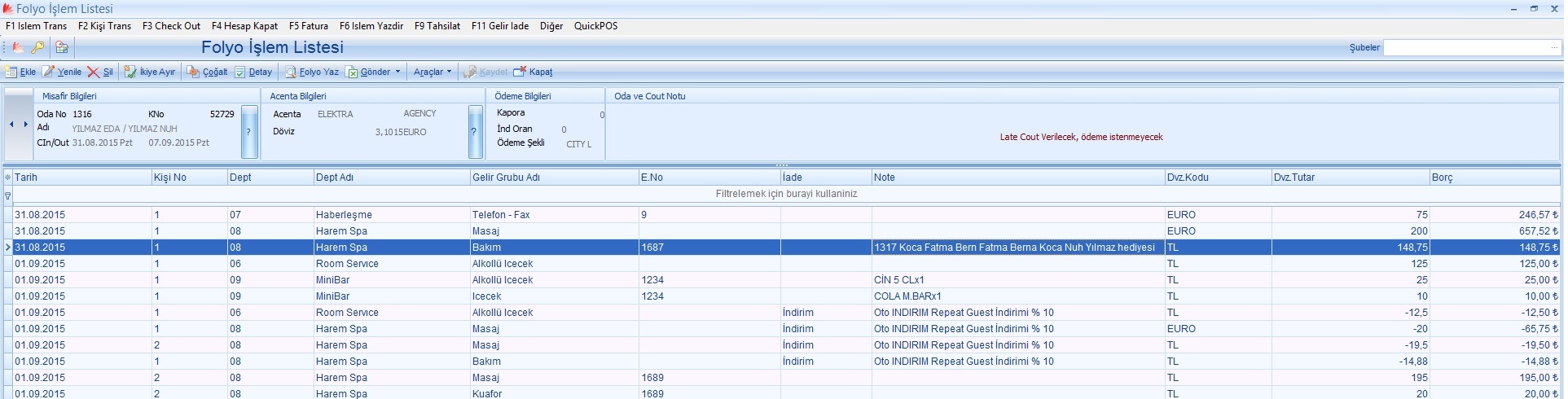
Task: Click the question button in Misafir Bilgileri
Action: click(249, 131)
